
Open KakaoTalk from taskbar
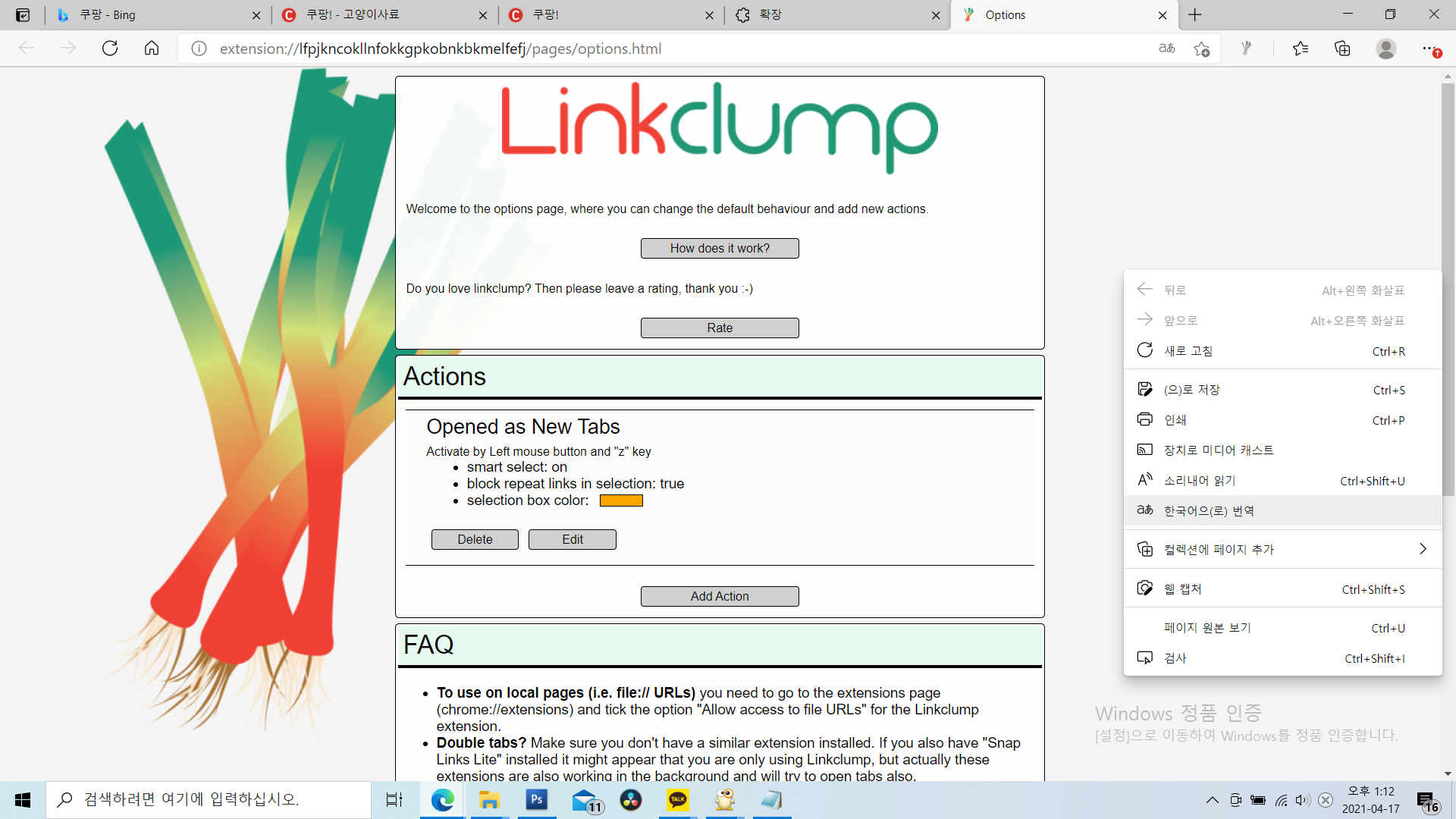coord(678,800)
